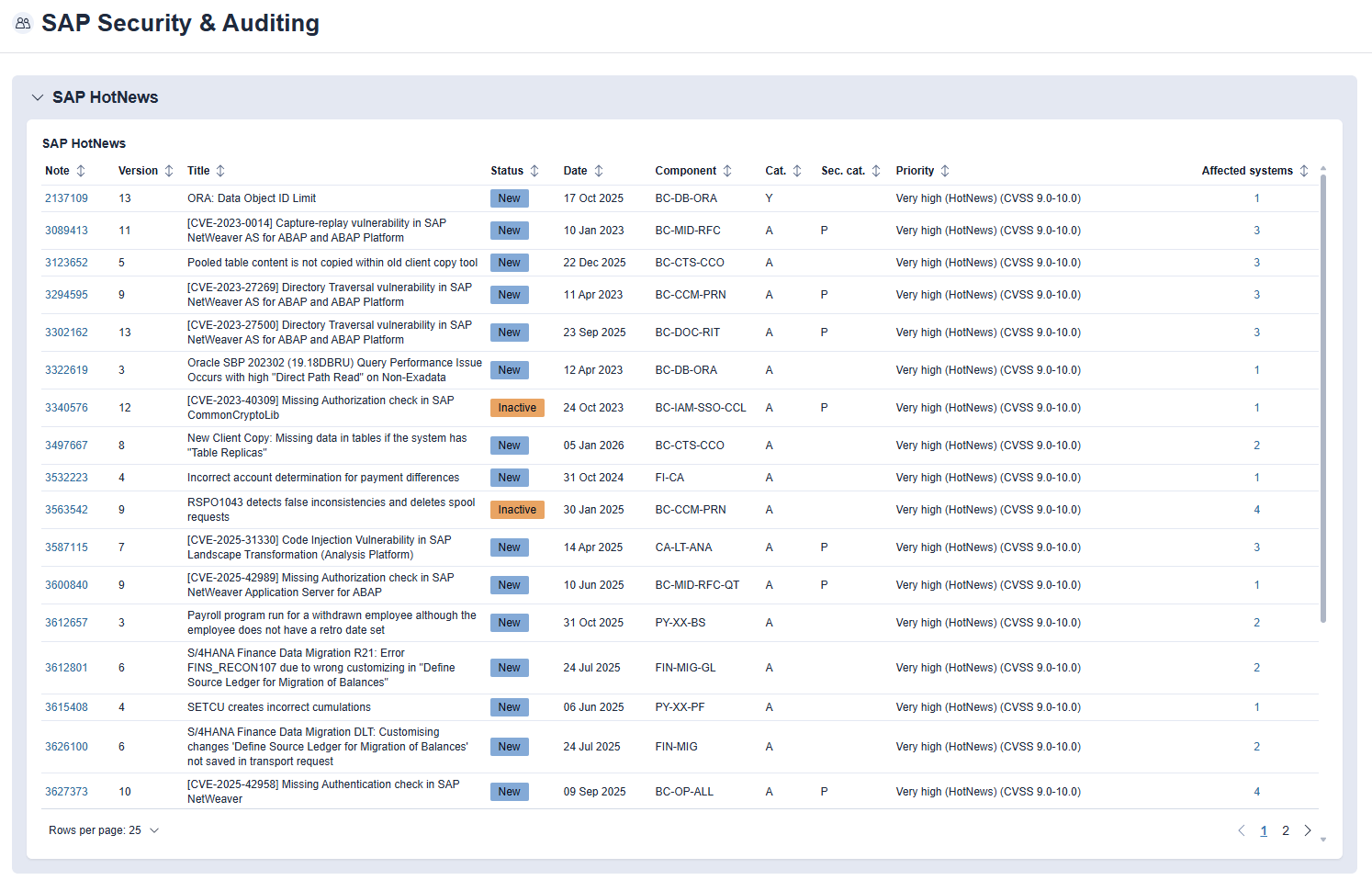
Task: Open SAP note 2137109
Action: tap(66, 197)
